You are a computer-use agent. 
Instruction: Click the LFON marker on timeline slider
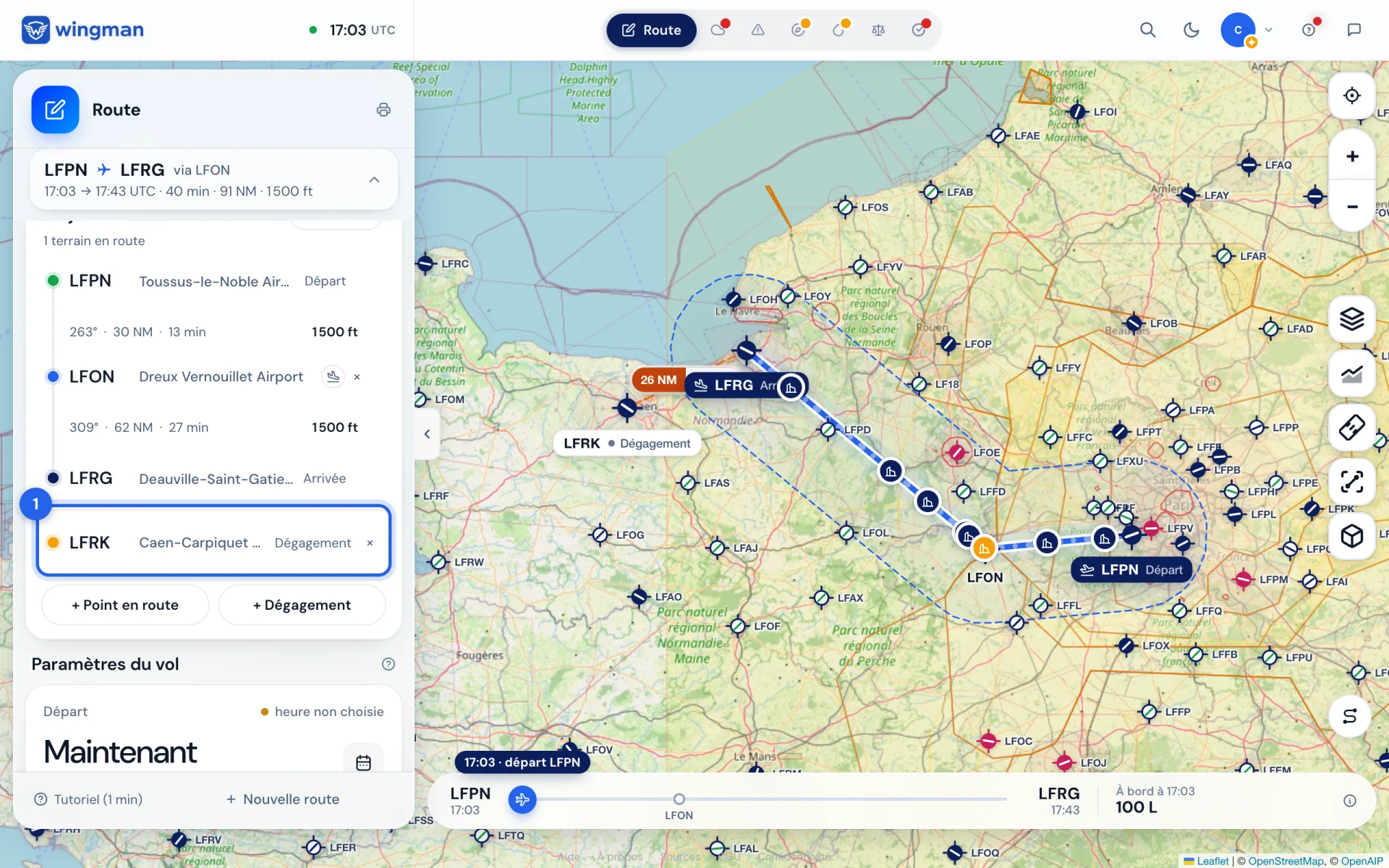[679, 799]
